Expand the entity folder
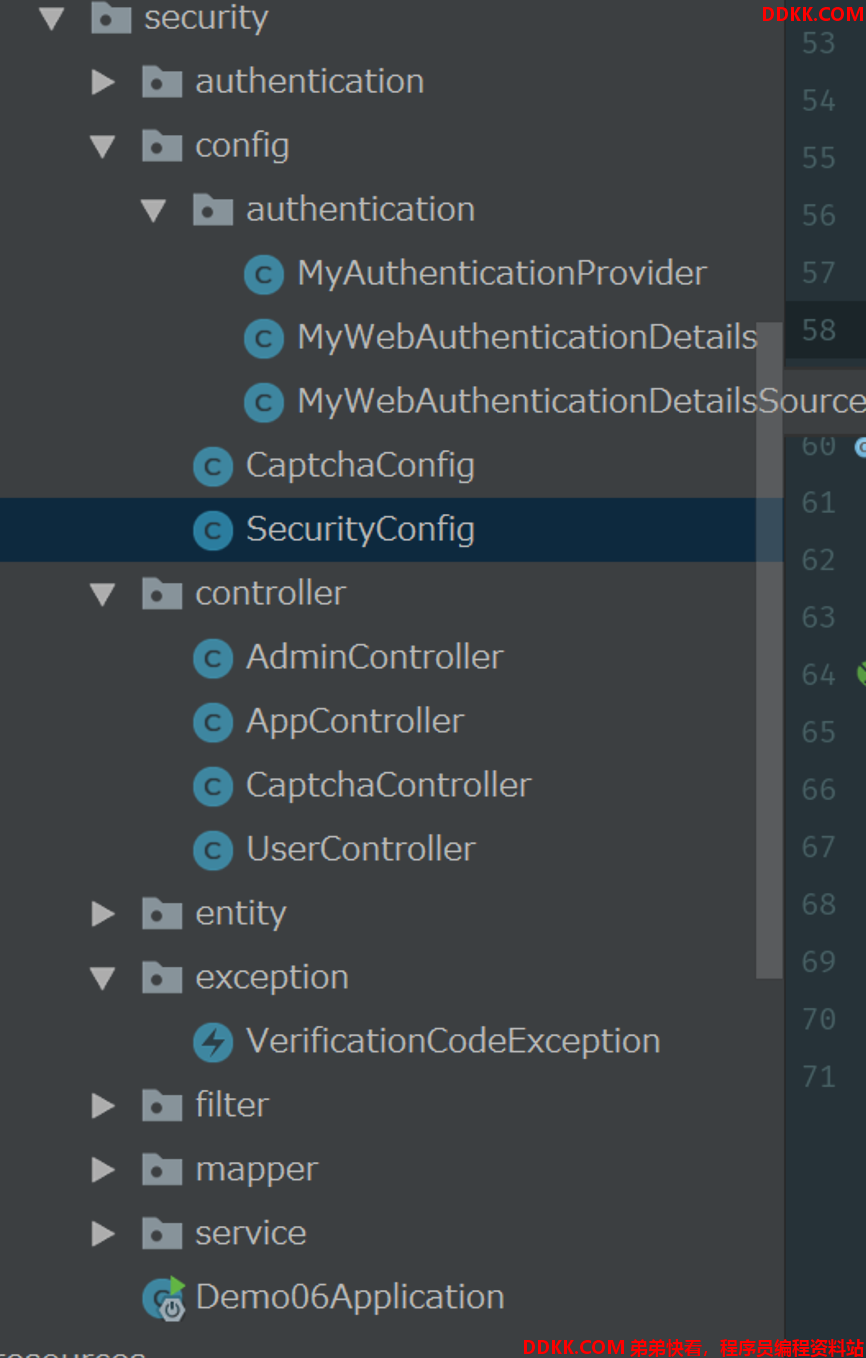This screenshot has height=1358, width=866. tap(103, 914)
